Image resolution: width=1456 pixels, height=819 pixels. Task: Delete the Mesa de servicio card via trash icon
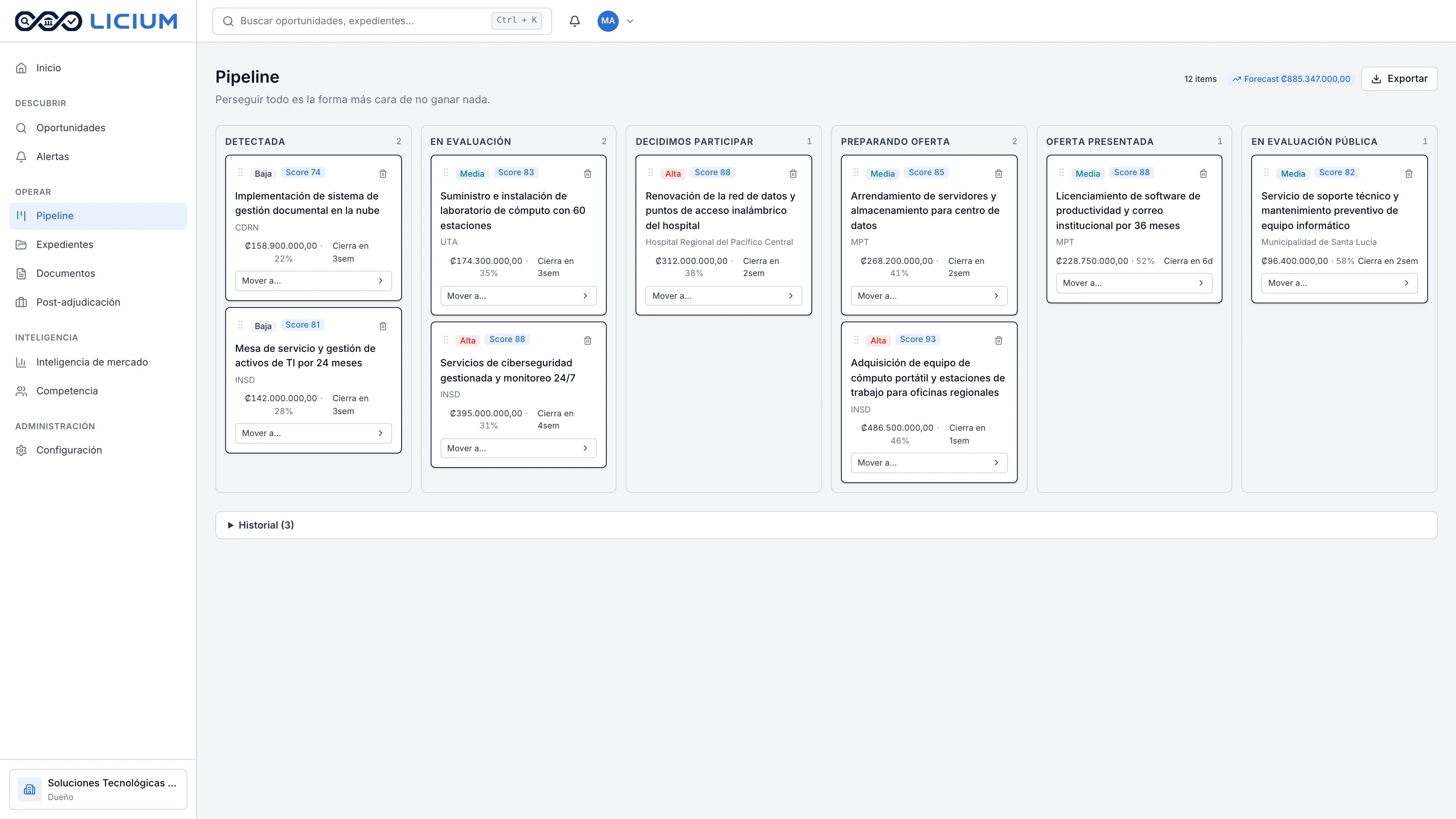[383, 326]
